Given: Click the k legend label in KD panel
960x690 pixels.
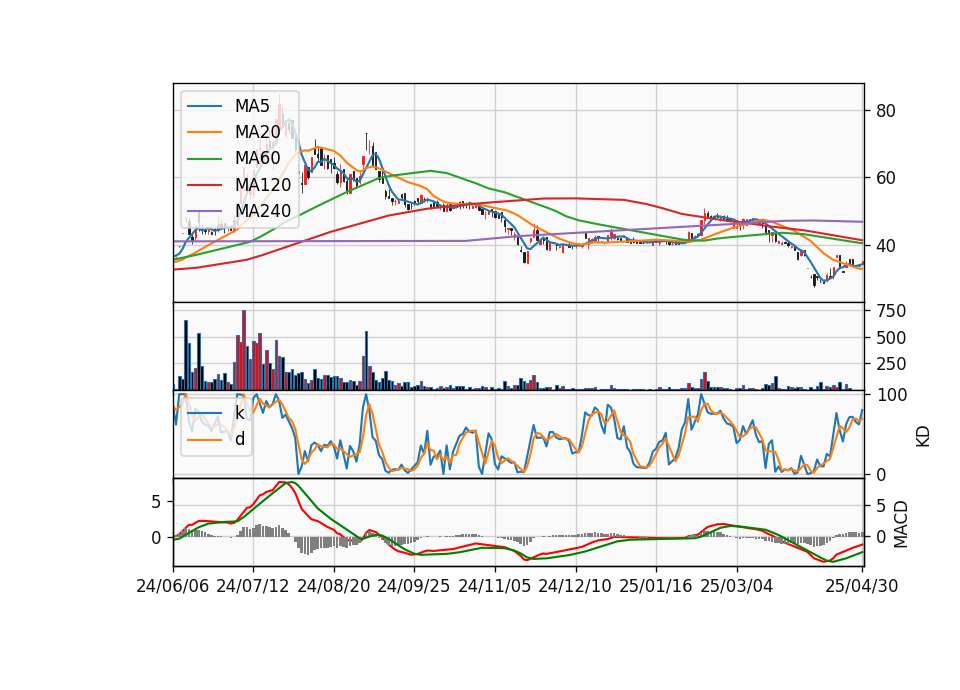Looking at the screenshot, I should pos(239,413).
